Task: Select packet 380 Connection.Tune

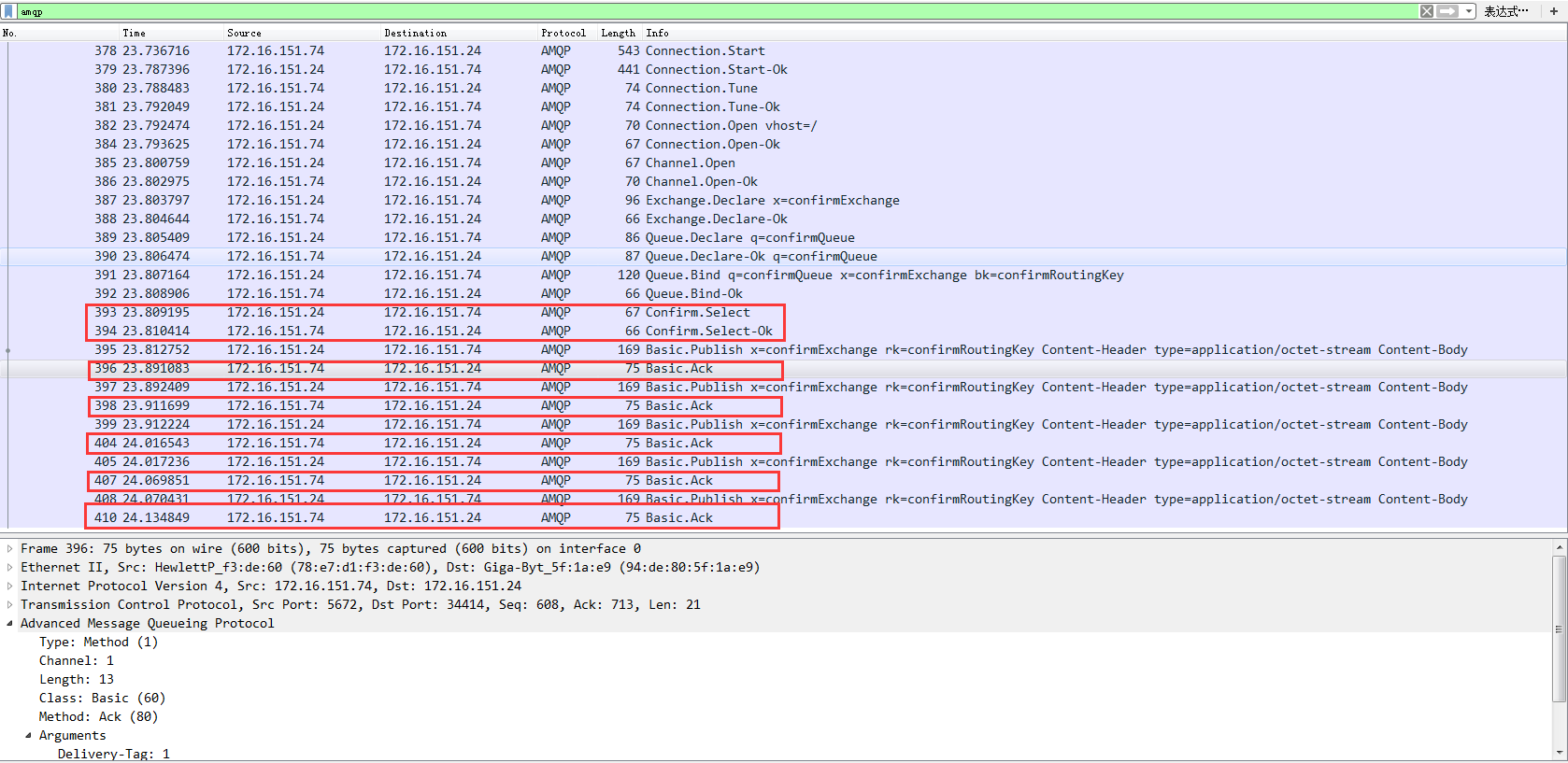Action: [783, 88]
